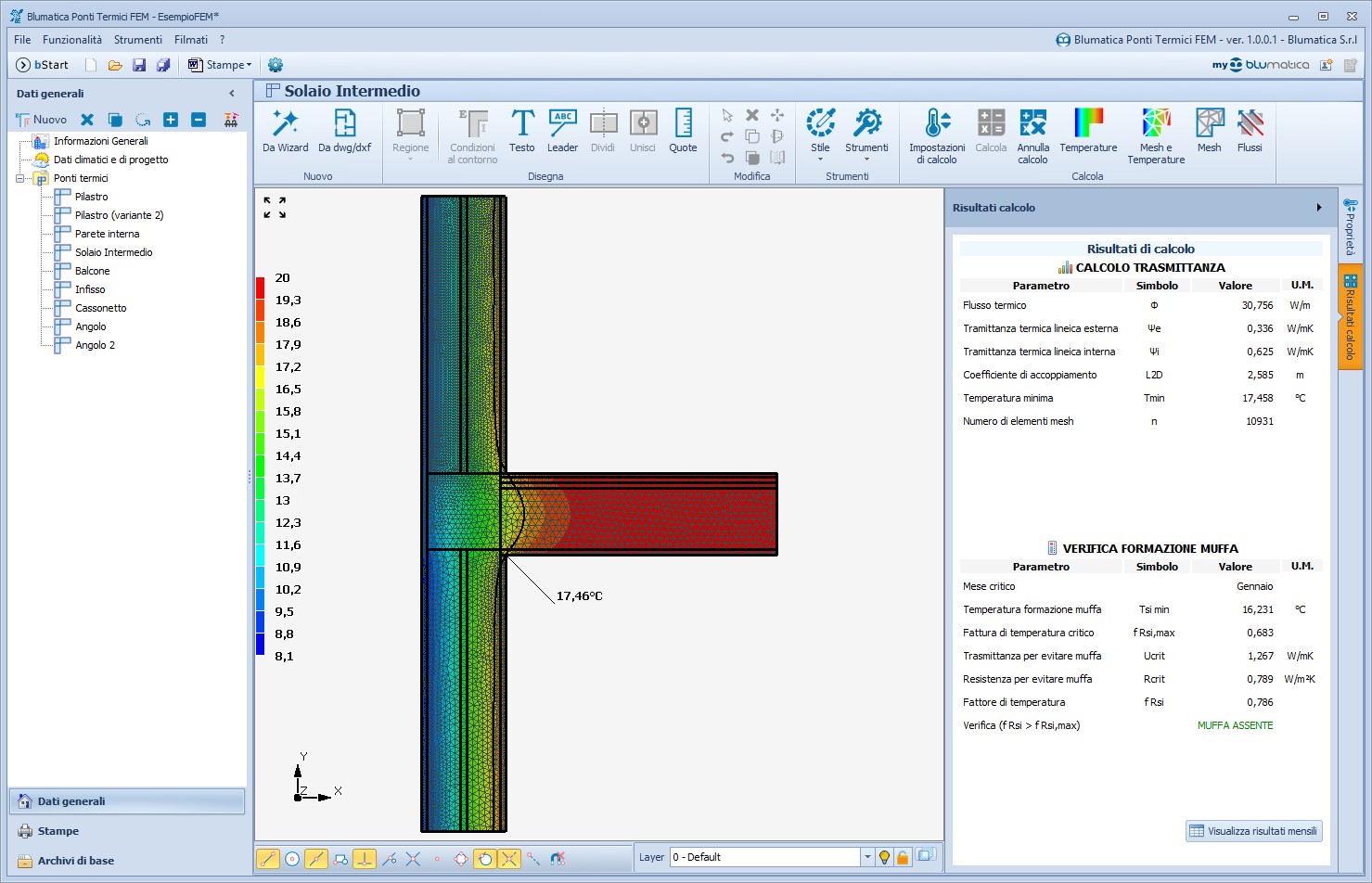Display the Flussi heat flow view
The image size is (1372, 883).
(x=1250, y=131)
